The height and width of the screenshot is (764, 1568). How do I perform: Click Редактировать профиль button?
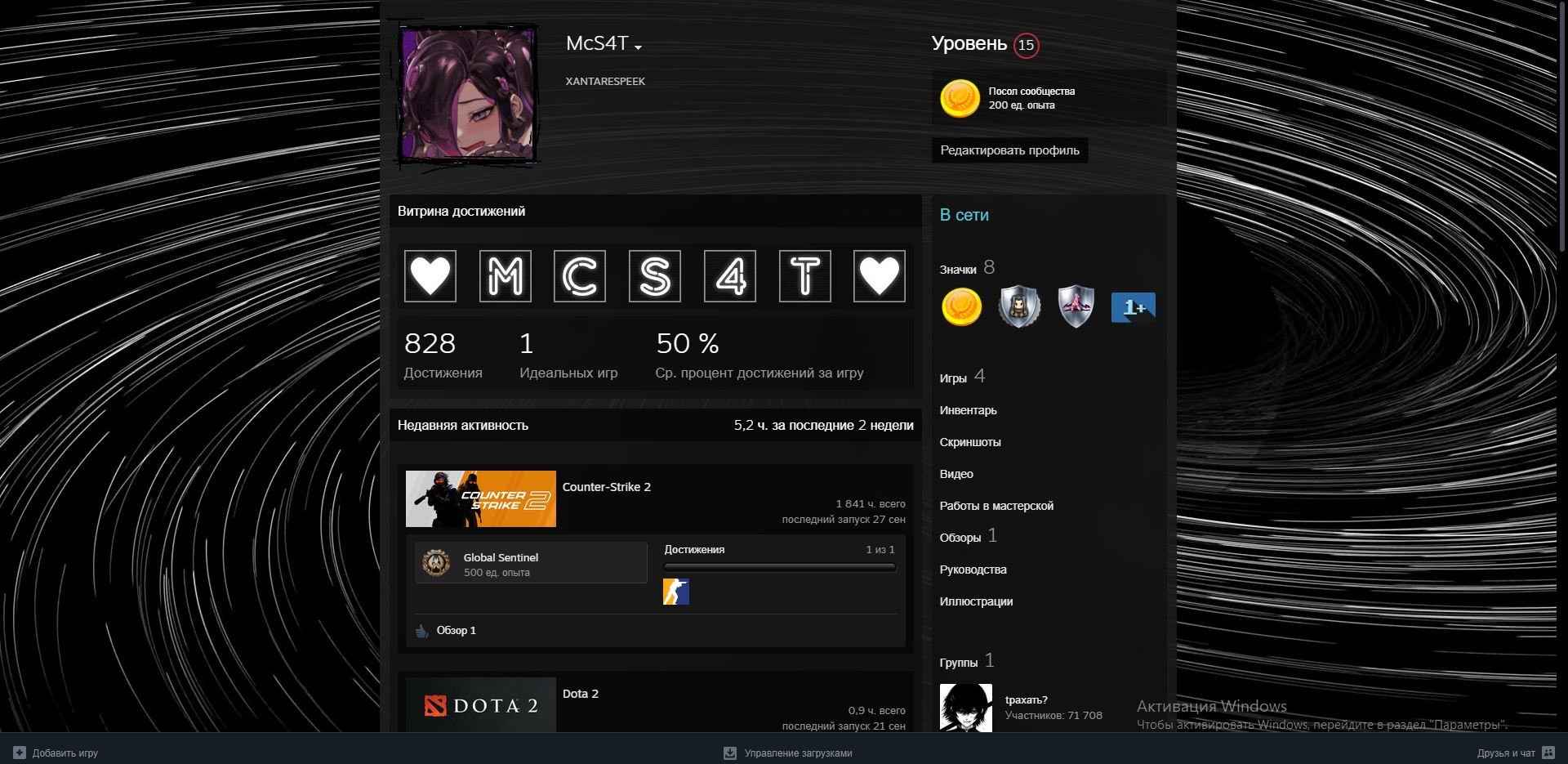1009,150
